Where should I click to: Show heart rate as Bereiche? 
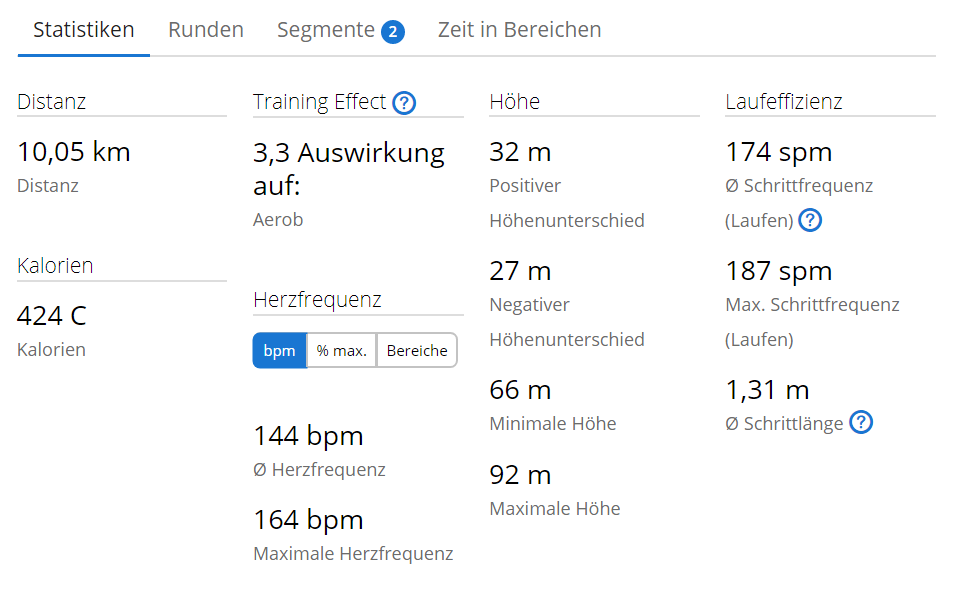pos(417,351)
